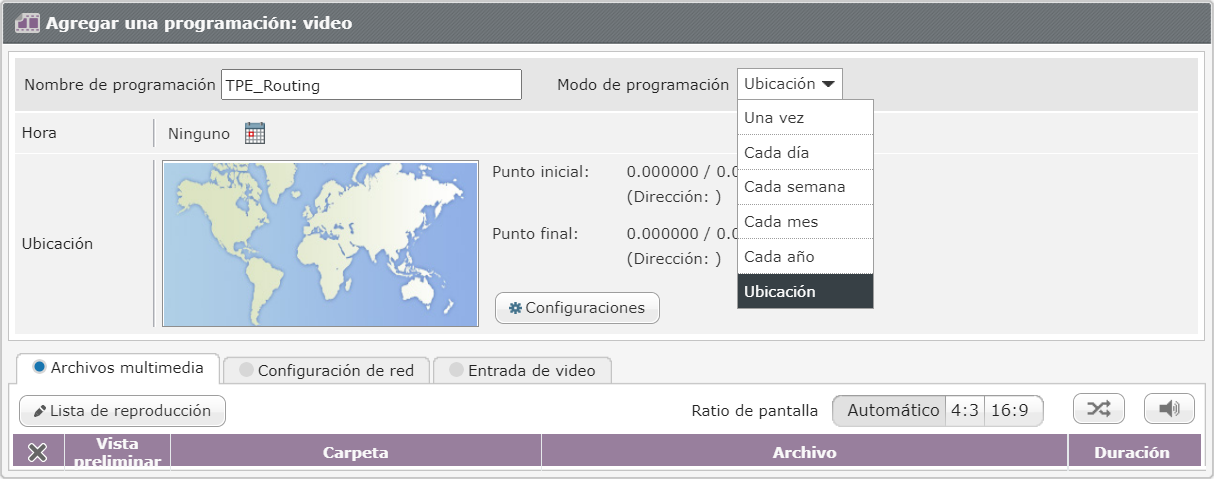The height and width of the screenshot is (479, 1214).
Task: Click the X delete column header icon
Action: pyautogui.click(x=38, y=453)
